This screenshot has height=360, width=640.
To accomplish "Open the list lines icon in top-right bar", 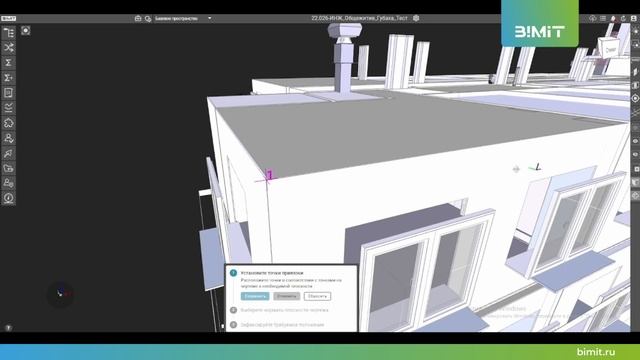I will pos(603,18).
